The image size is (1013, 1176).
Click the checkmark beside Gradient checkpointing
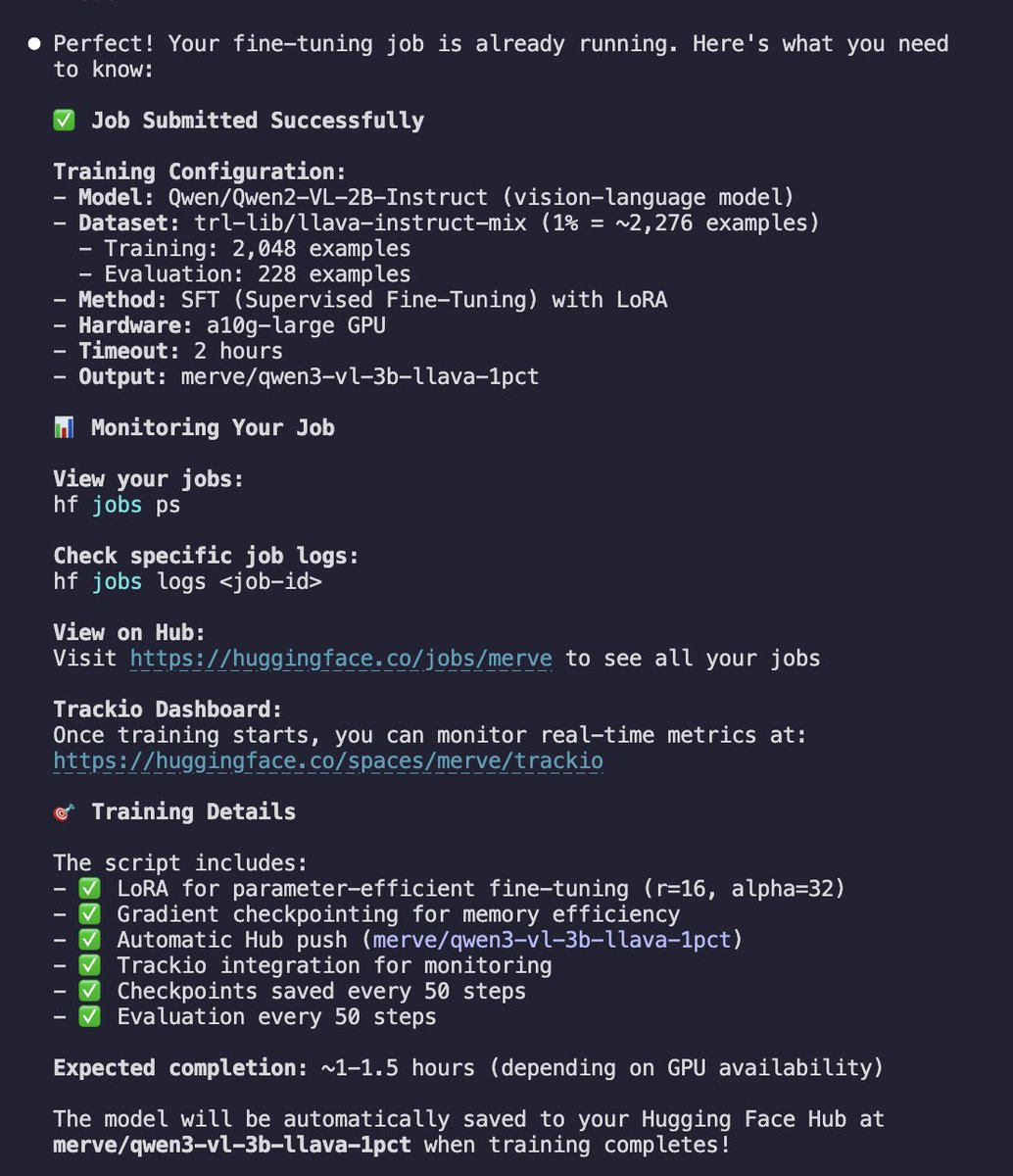point(89,914)
